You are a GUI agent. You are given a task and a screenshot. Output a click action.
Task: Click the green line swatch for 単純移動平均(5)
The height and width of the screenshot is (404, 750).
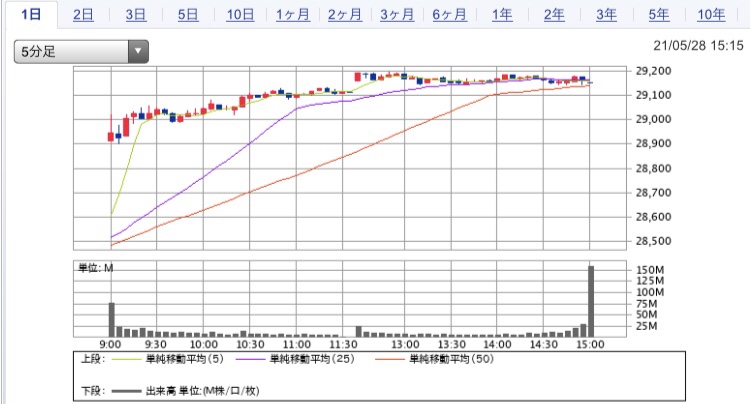pyautogui.click(x=127, y=360)
